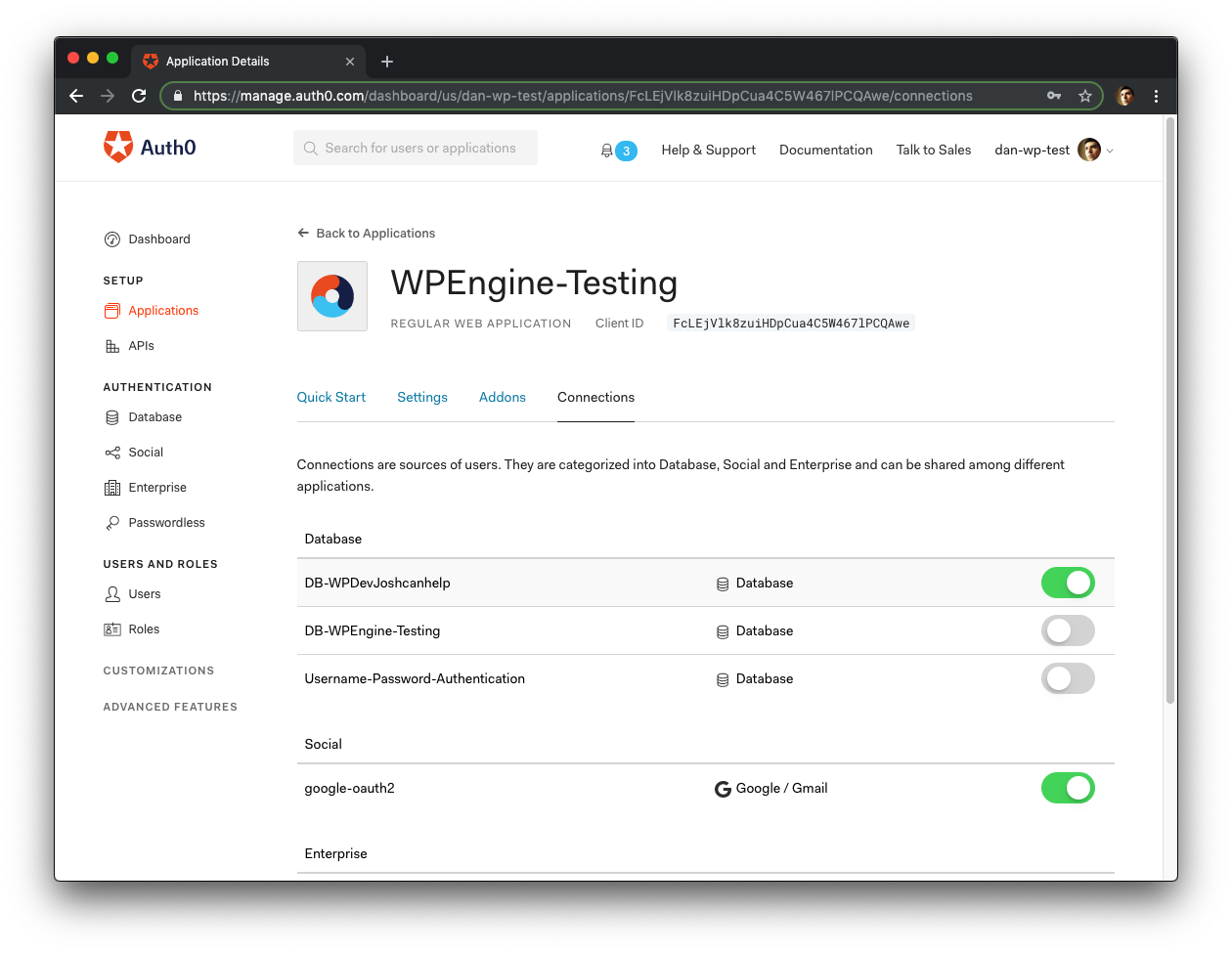Screen dimensions: 1232x953
Task: Click database icon in Username-Password-Authentication row
Action: [x=723, y=679]
